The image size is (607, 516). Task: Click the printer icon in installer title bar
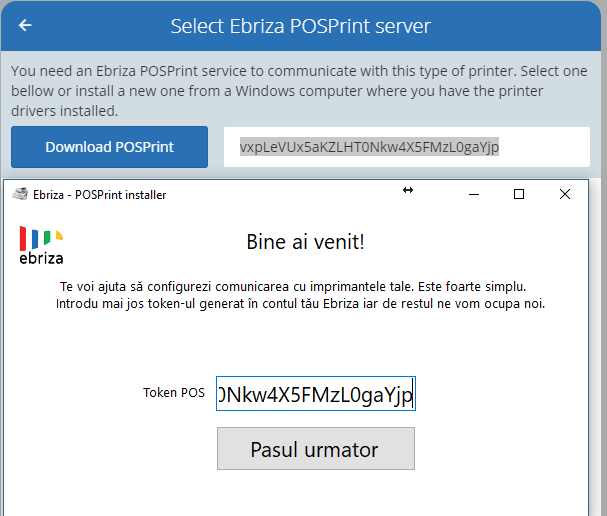pyautogui.click(x=20, y=194)
